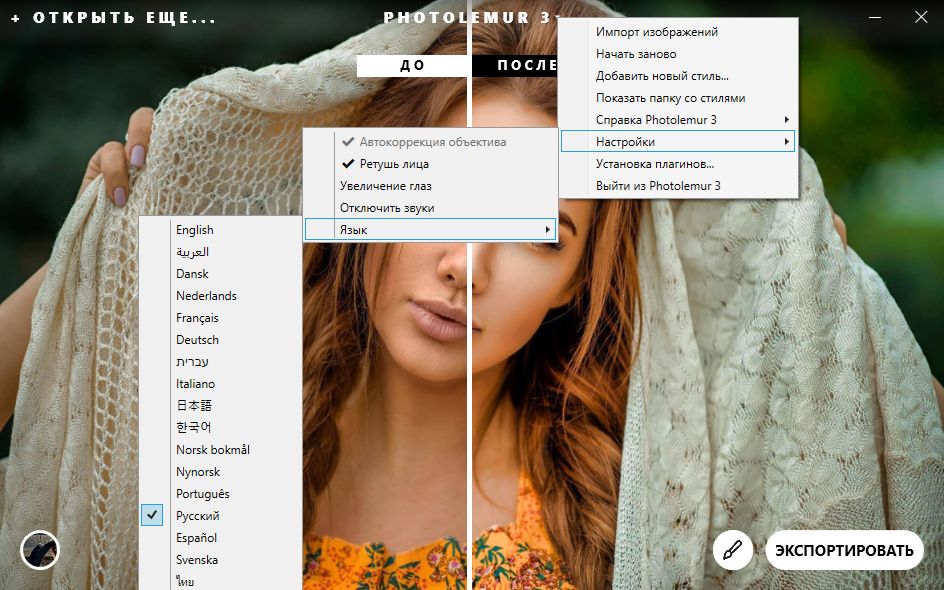Expand Справка Photolemur 3 submenu
The image size is (944, 590).
pyautogui.click(x=678, y=120)
